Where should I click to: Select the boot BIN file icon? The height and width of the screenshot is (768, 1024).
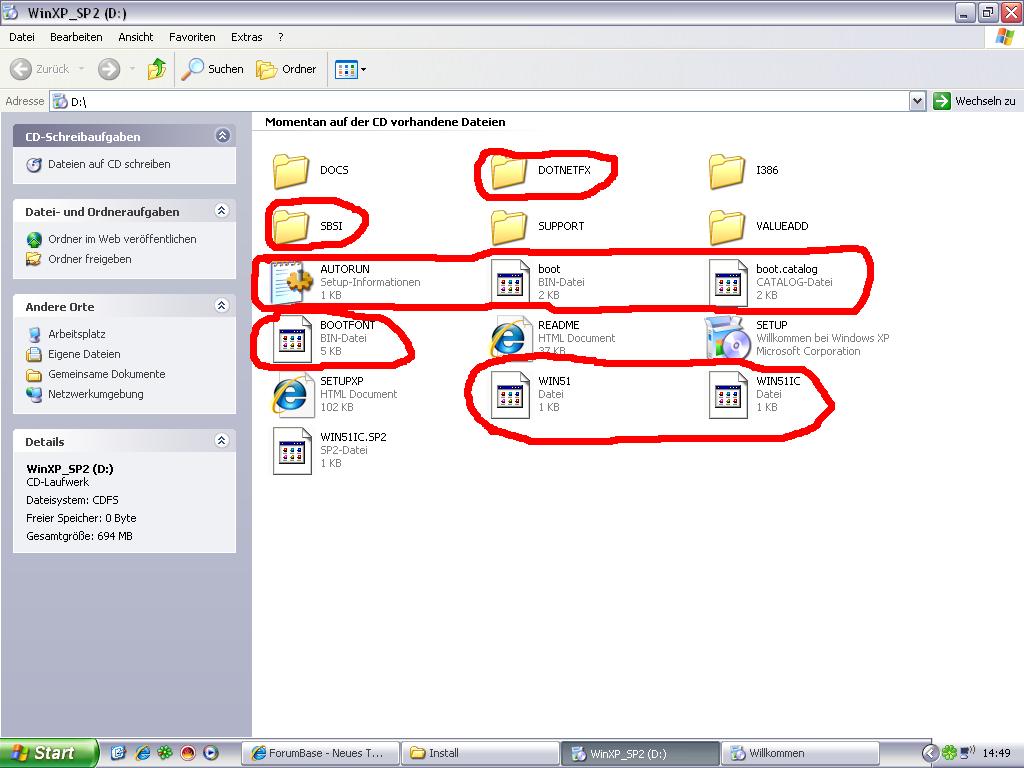coord(510,282)
